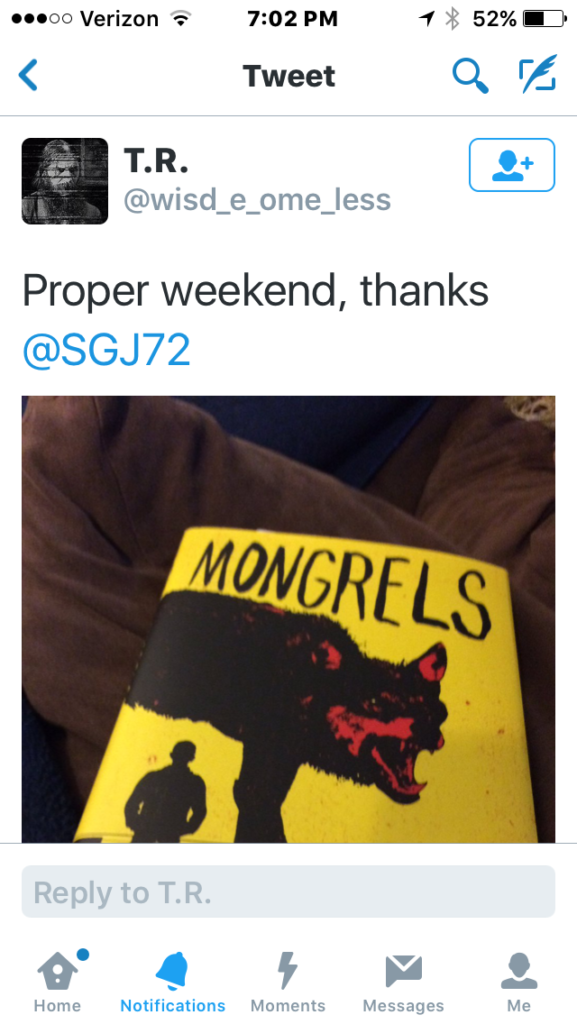Tap the compose tweet quill icon
577x1024 pixels.
tap(537, 73)
